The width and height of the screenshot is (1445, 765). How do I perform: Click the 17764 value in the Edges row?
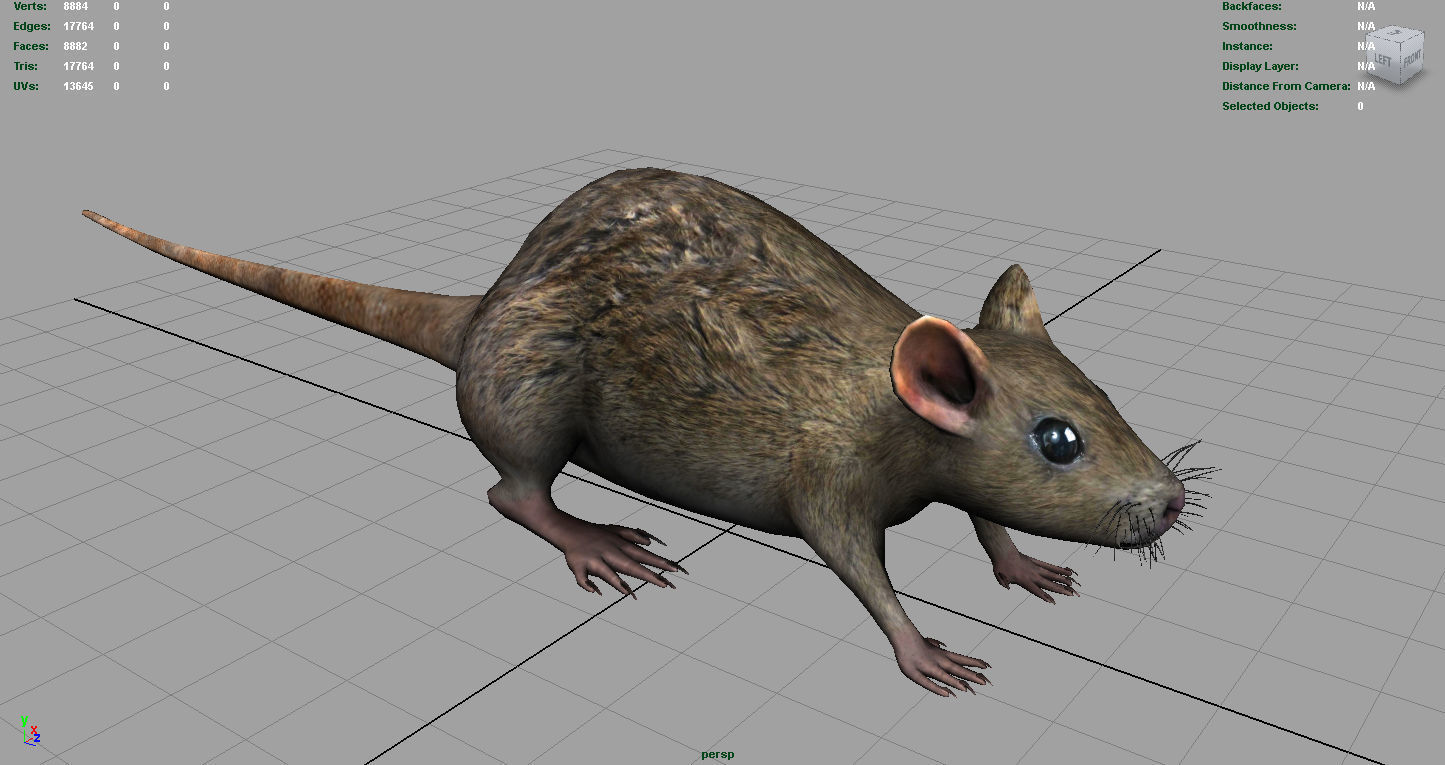(x=79, y=26)
